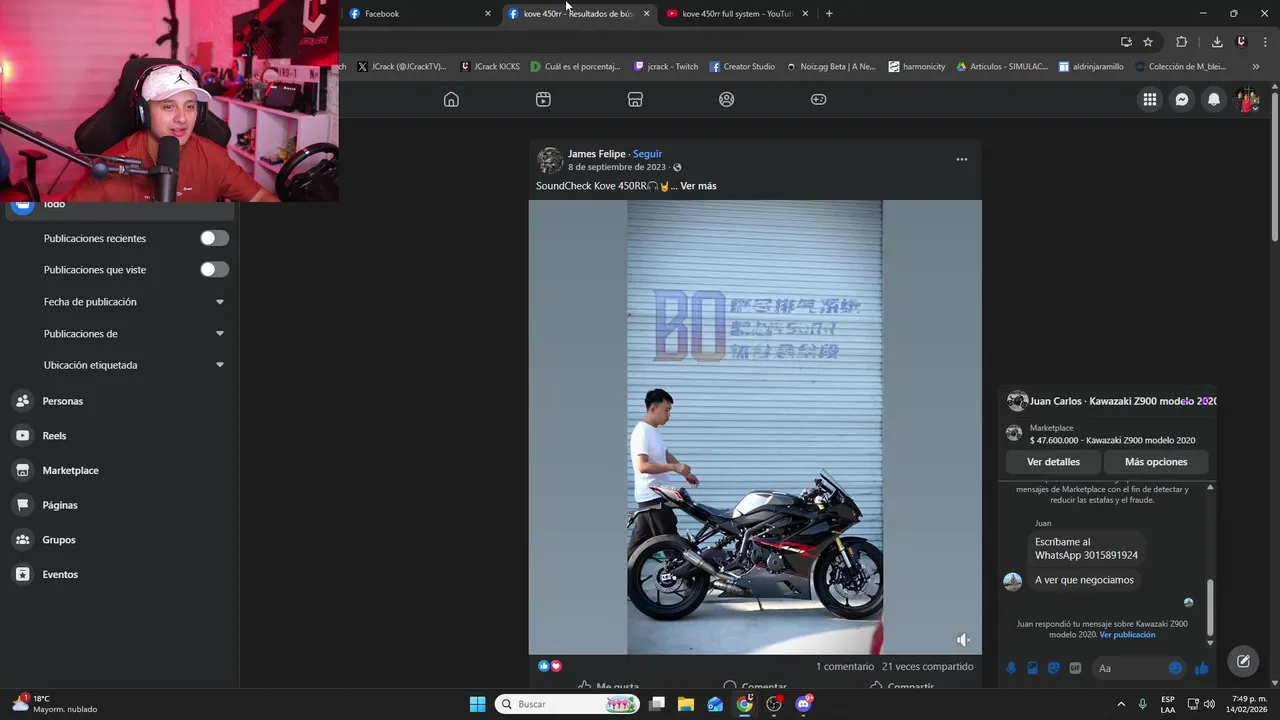Image resolution: width=1280 pixels, height=720 pixels.
Task: Click Ver más on the post text
Action: pos(698,186)
